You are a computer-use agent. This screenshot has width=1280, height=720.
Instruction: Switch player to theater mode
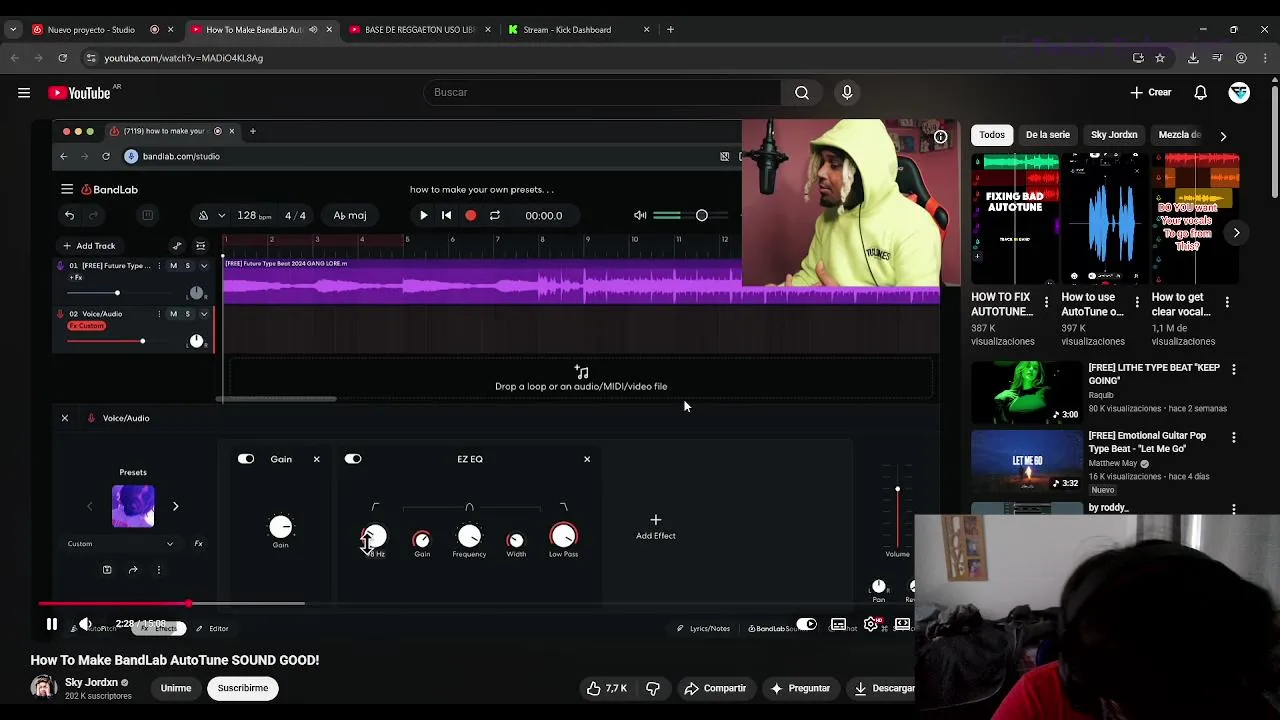[x=902, y=625]
